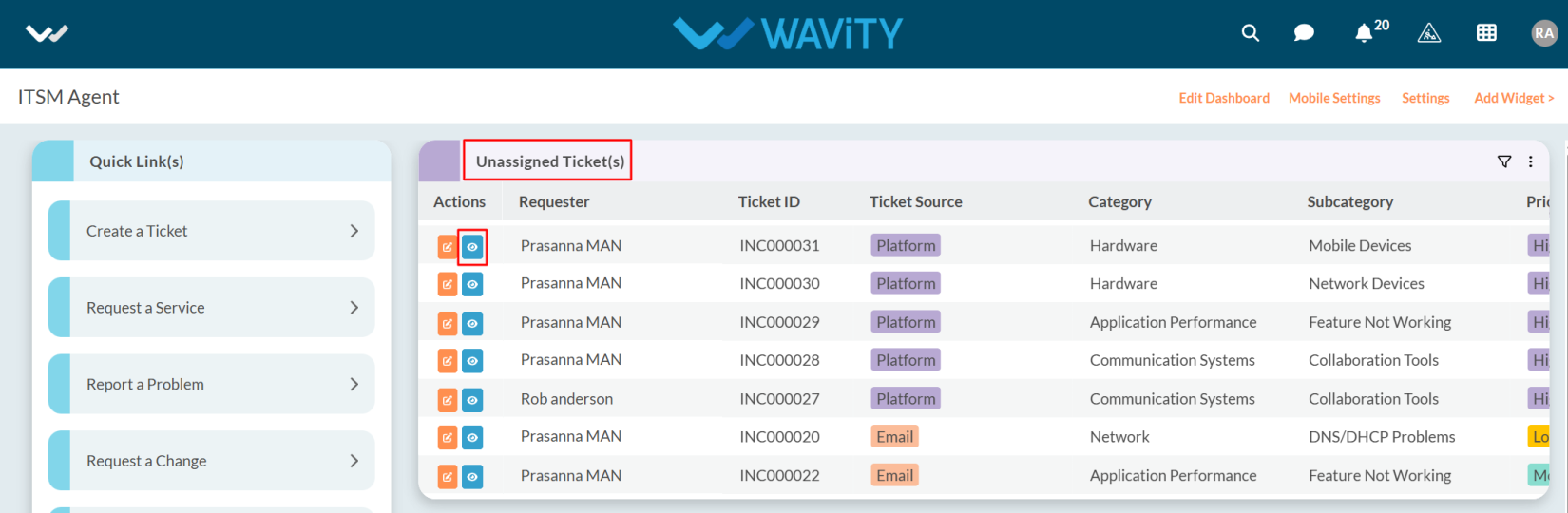Sort by Subcategory column header
This screenshot has height=513, width=1568.
[1349, 201]
